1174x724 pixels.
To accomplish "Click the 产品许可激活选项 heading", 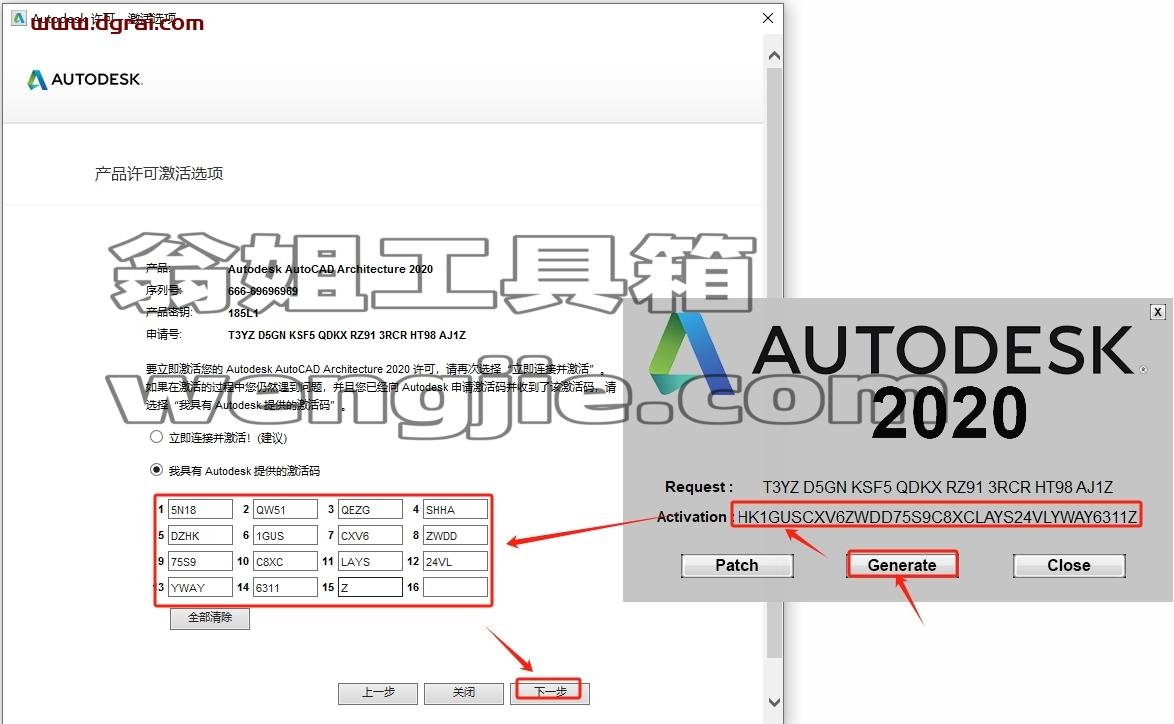I will click(159, 174).
